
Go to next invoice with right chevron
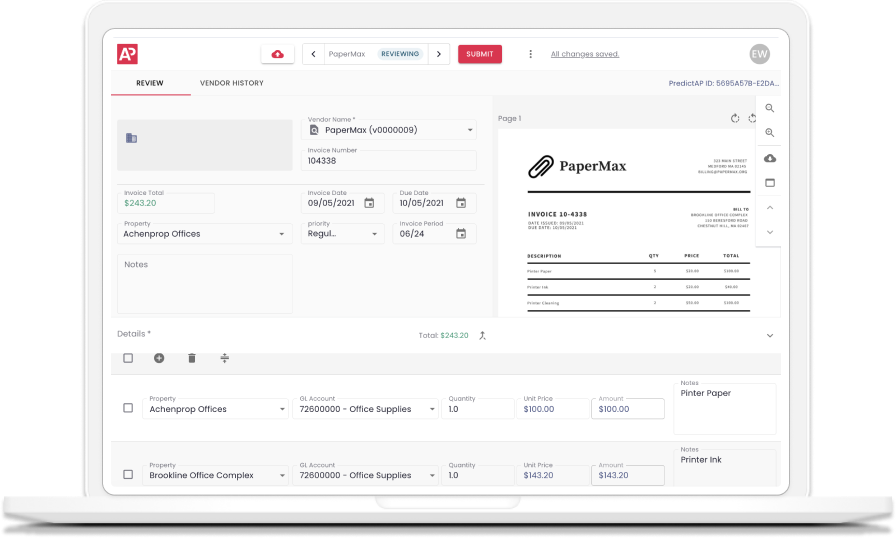click(439, 54)
